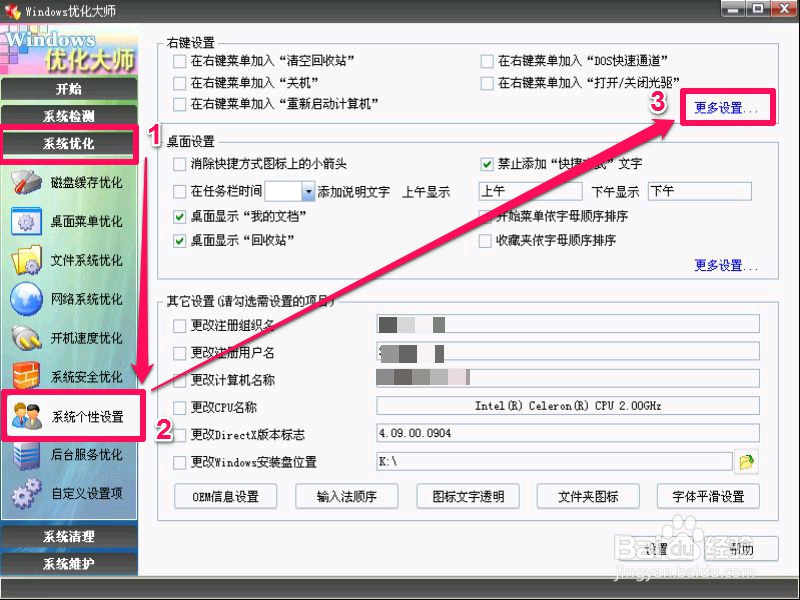Select 开机速度优化 in sidebar
Image resolution: width=800 pixels, height=600 pixels.
(x=87, y=338)
